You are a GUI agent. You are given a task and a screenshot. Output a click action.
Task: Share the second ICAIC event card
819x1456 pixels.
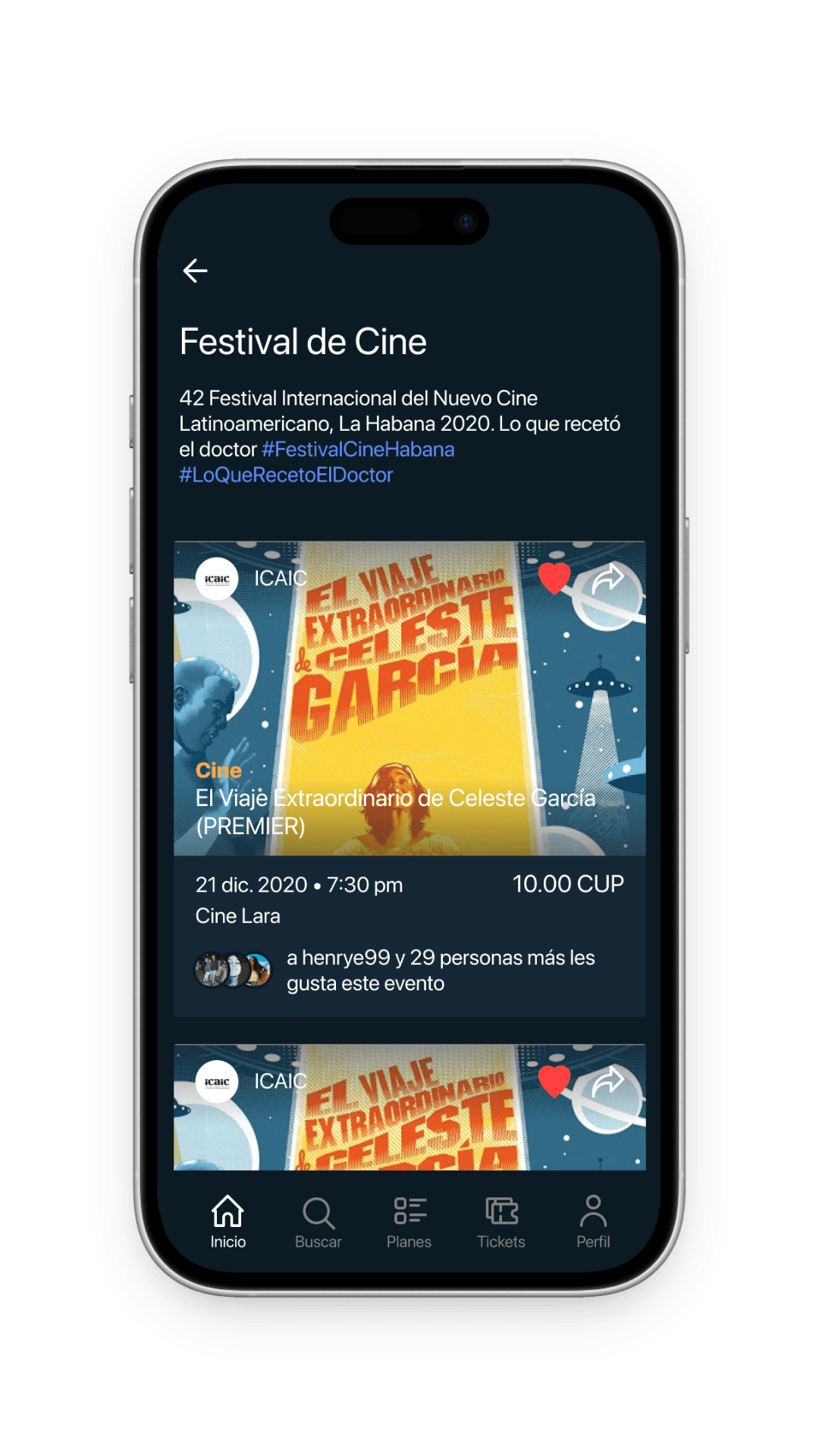pos(608,1081)
